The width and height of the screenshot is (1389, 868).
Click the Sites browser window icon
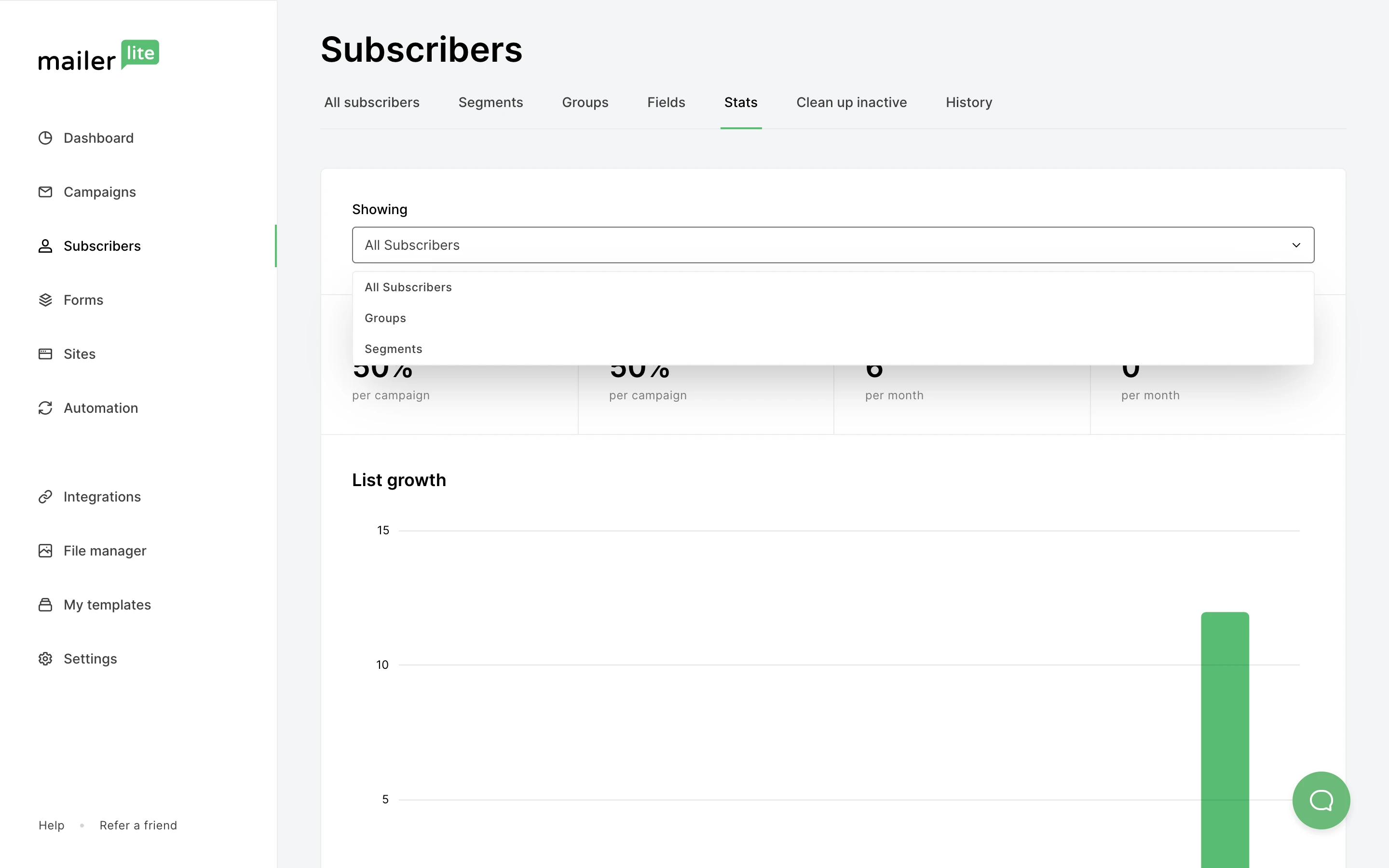[45, 353]
